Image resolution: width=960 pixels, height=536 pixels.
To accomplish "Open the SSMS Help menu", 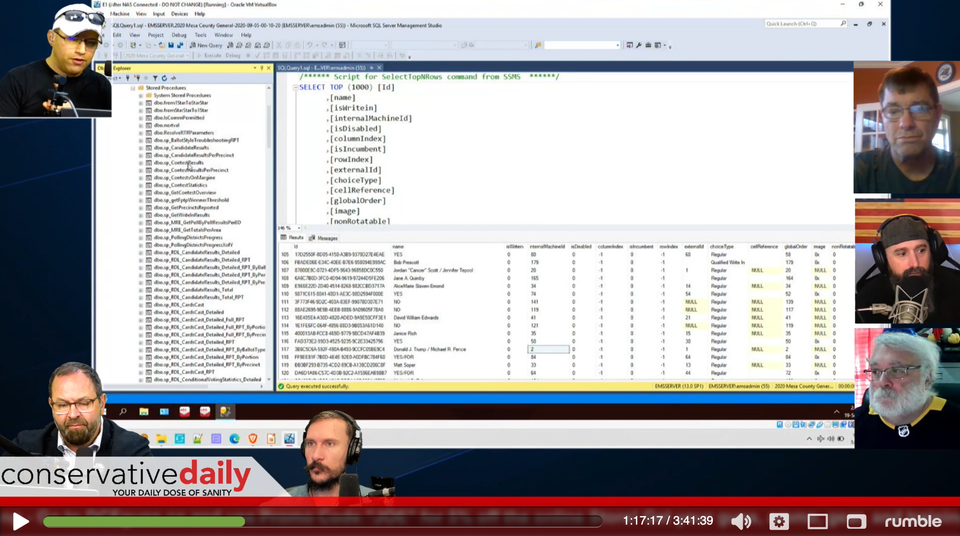I will point(246,35).
